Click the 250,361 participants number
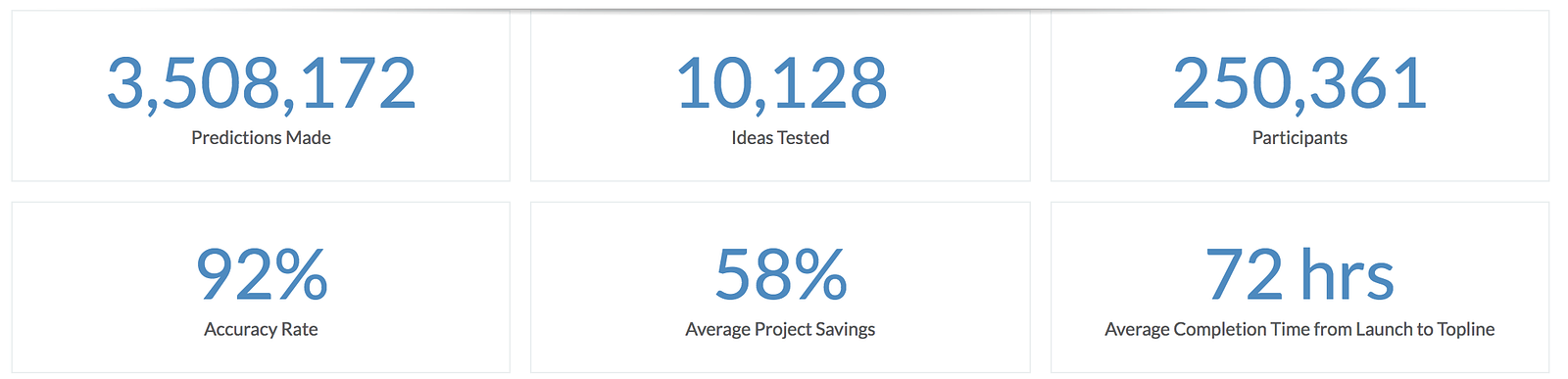1568x379 pixels. coord(1299,84)
